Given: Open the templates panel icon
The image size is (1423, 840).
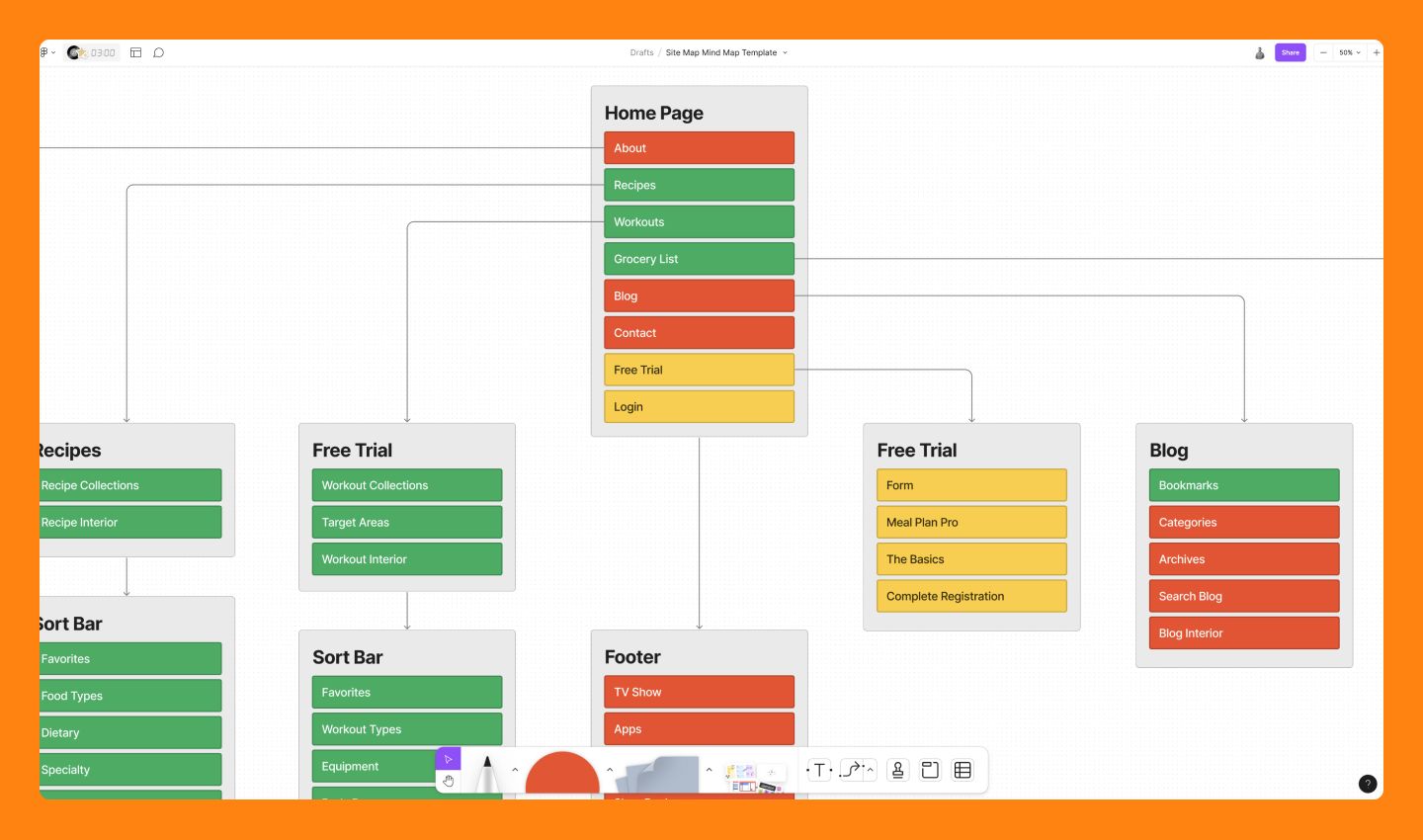Looking at the screenshot, I should pyautogui.click(x=135, y=51).
